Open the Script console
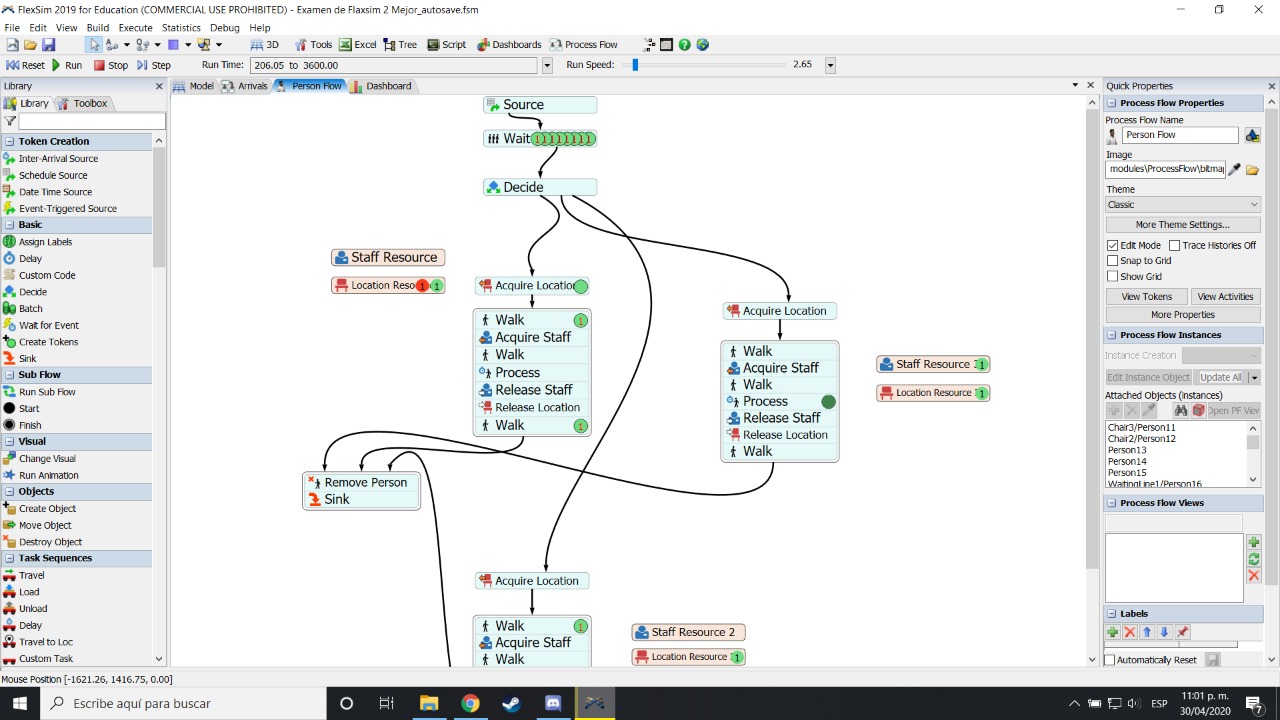 click(x=447, y=45)
